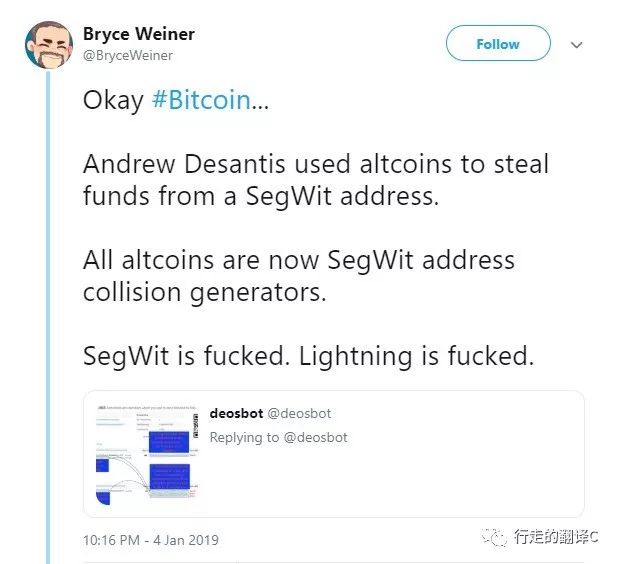Open Bryce Weiner's cartoon profile avatar
This screenshot has height=564, width=618.
click(48, 45)
